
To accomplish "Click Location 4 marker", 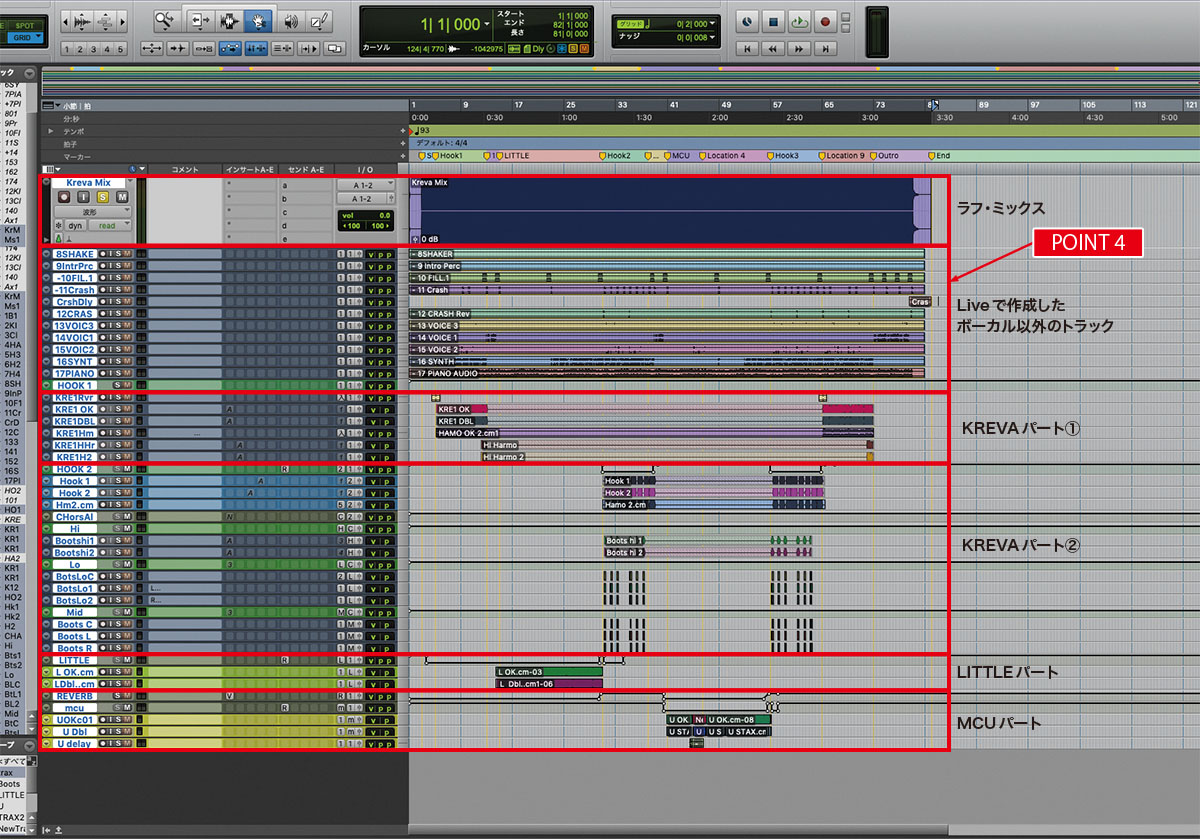I will [722, 156].
